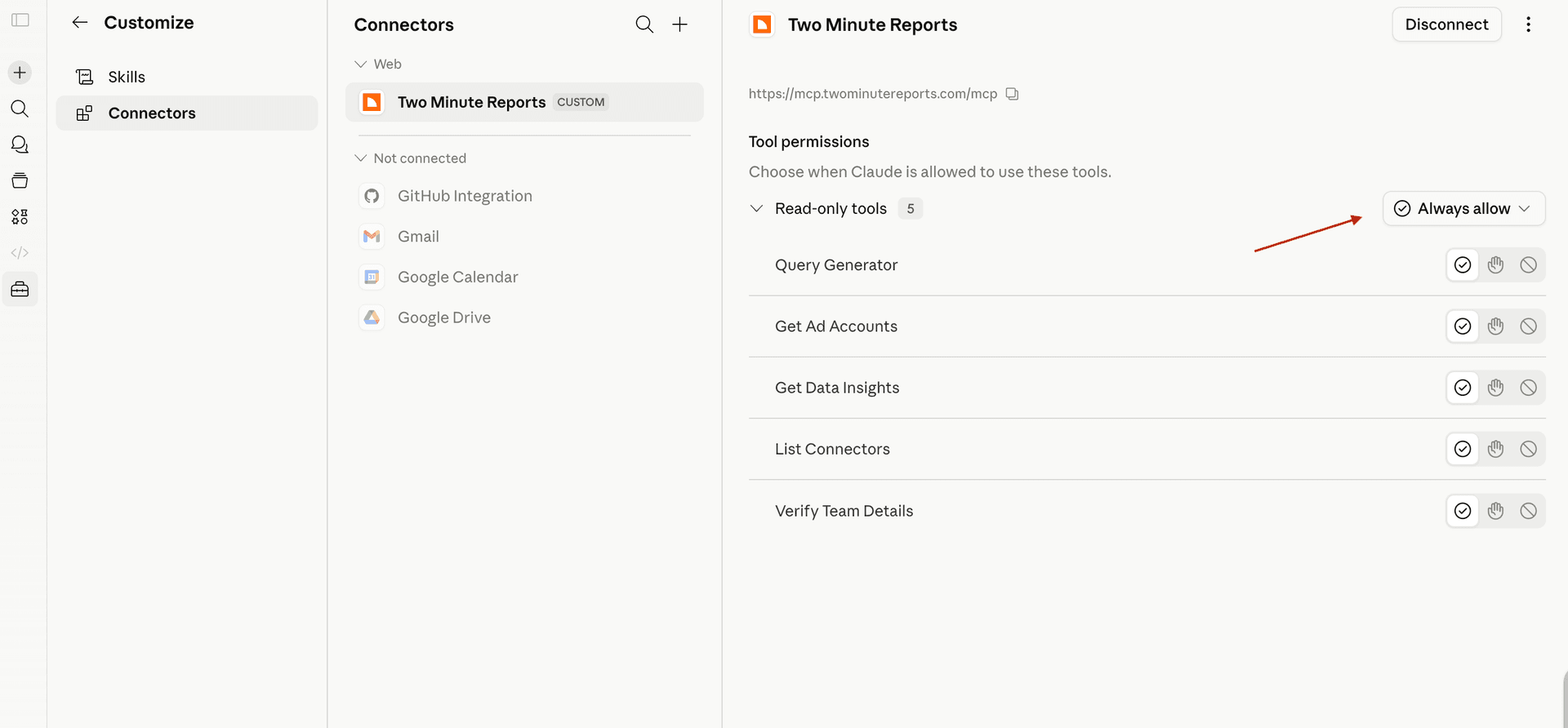This screenshot has height=728, width=1568.
Task: Set Verify Team Details to always allow
Action: [x=1463, y=511]
